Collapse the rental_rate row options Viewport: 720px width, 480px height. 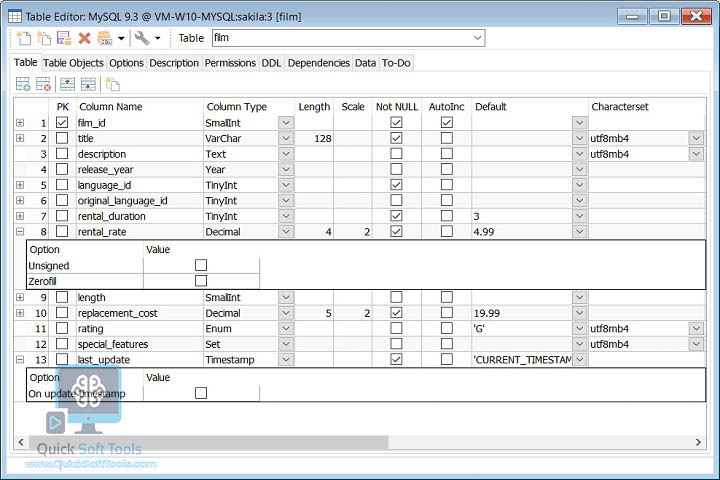click(x=20, y=232)
